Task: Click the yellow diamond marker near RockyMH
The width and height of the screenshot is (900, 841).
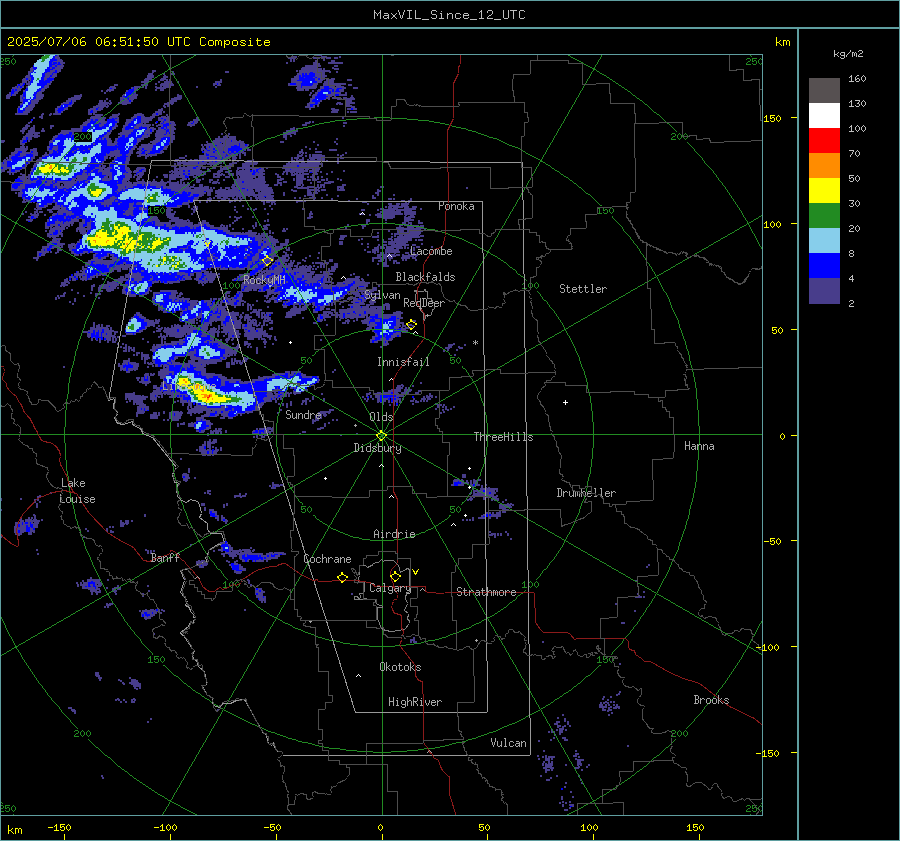Action: [267, 261]
